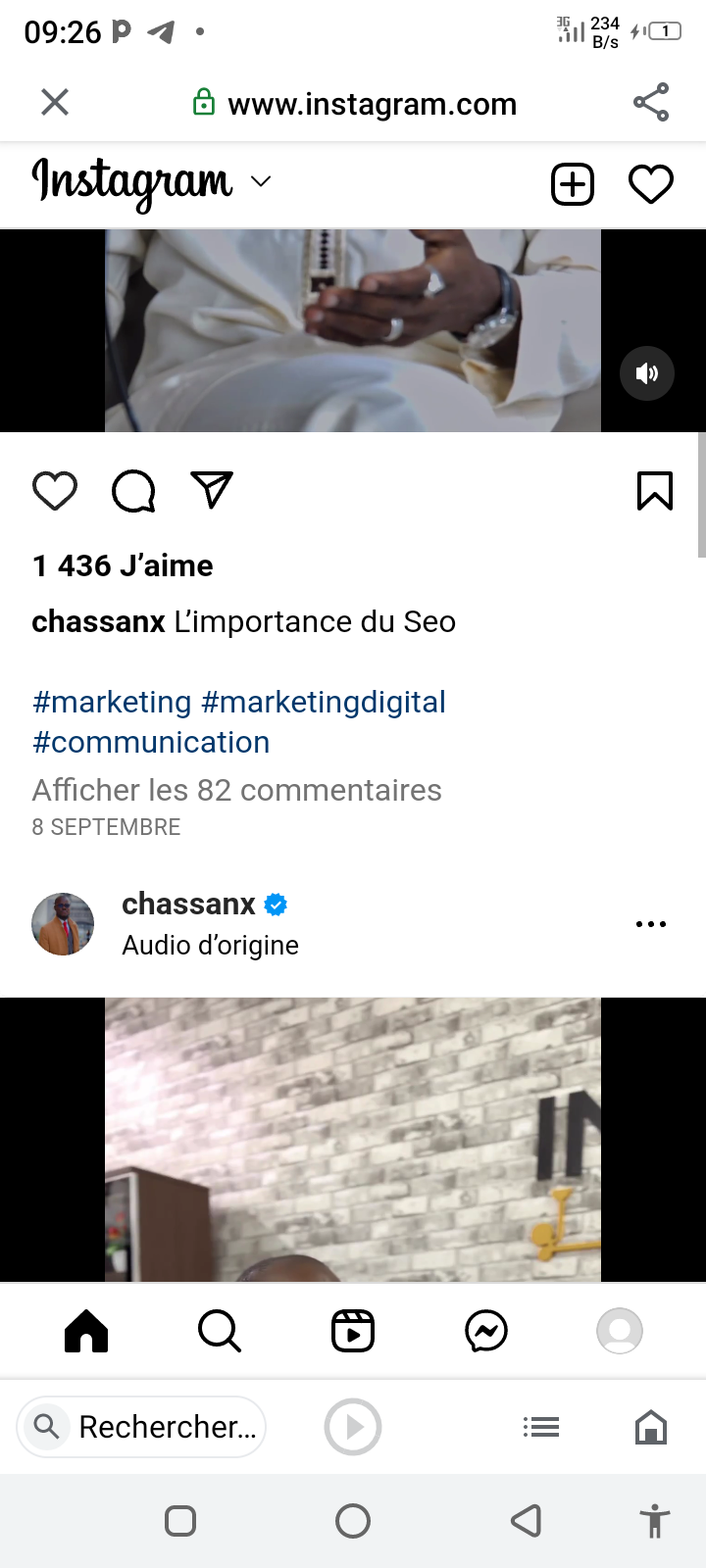Screen dimensions: 706x1568
Task: Open comments via speech bubble icon
Action: tap(133, 491)
